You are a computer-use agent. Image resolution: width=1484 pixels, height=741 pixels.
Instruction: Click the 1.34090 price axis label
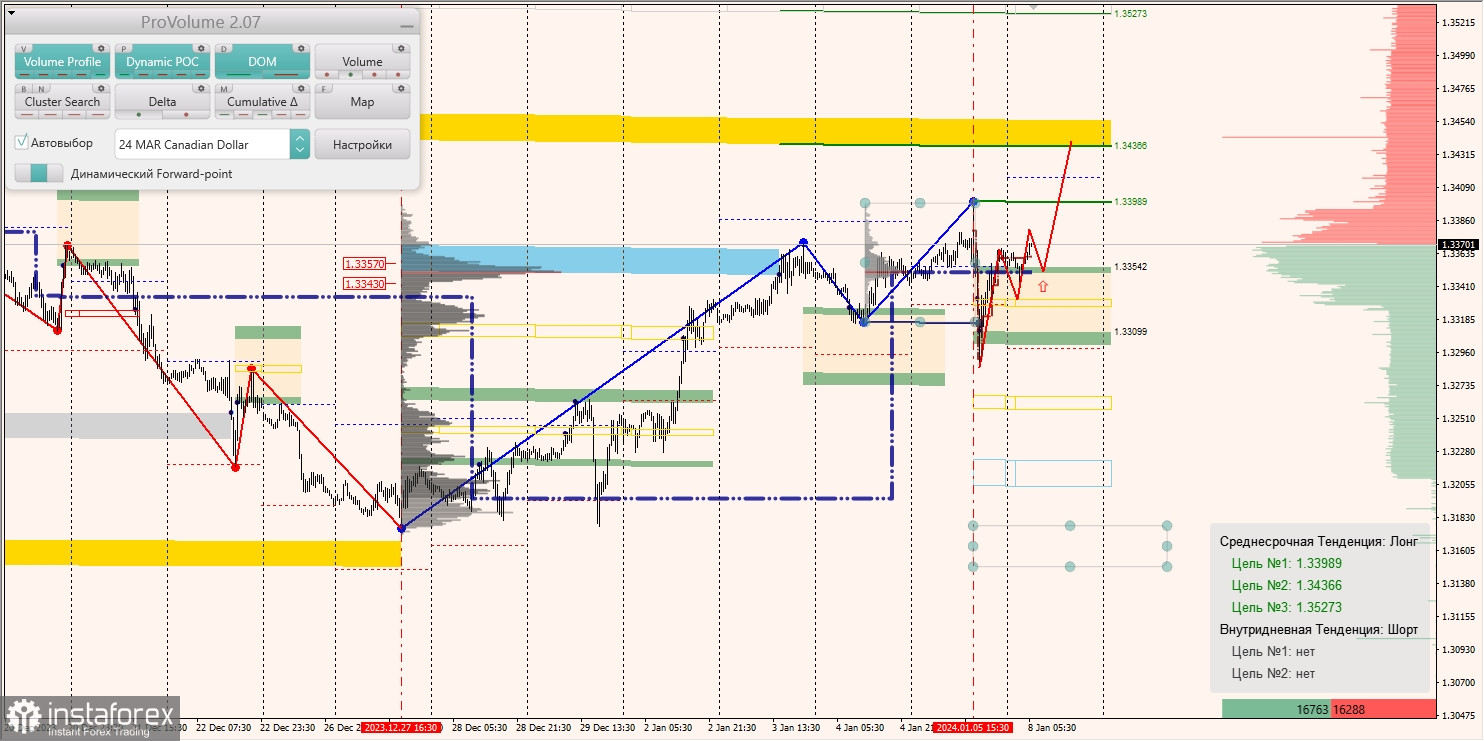pos(1458,187)
